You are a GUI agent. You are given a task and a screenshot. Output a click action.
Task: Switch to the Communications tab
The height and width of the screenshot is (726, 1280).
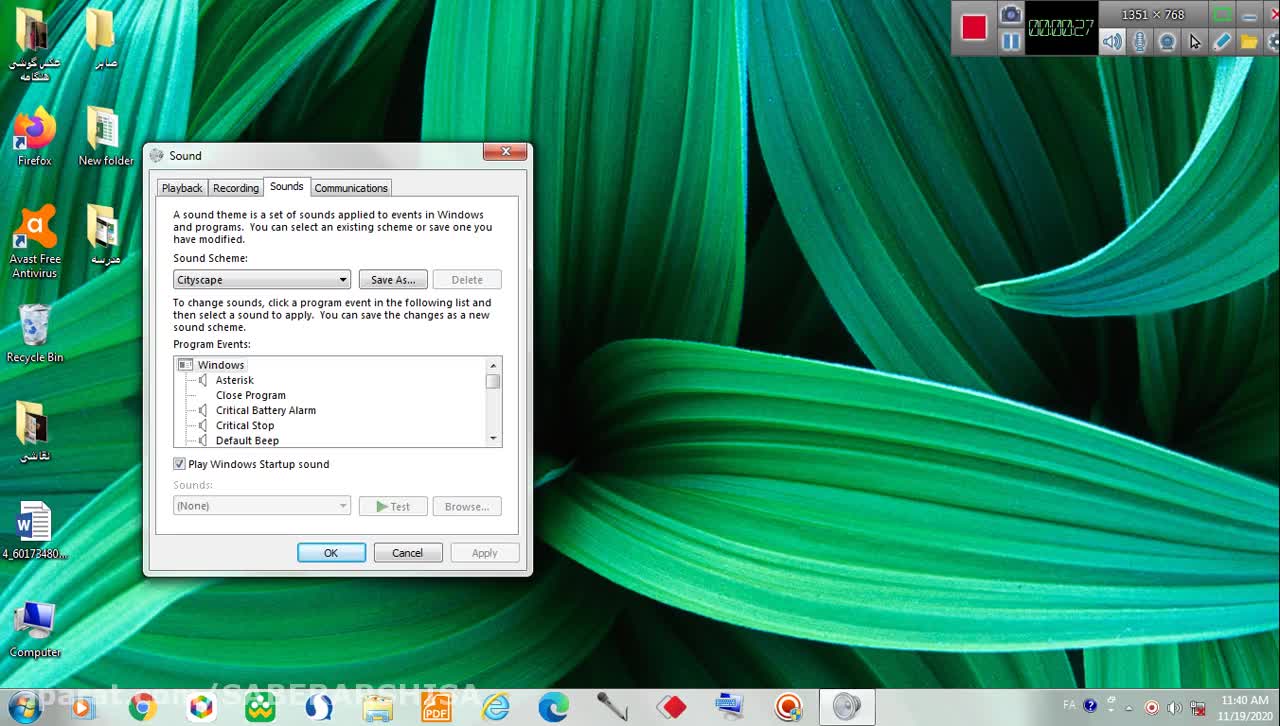coord(351,188)
